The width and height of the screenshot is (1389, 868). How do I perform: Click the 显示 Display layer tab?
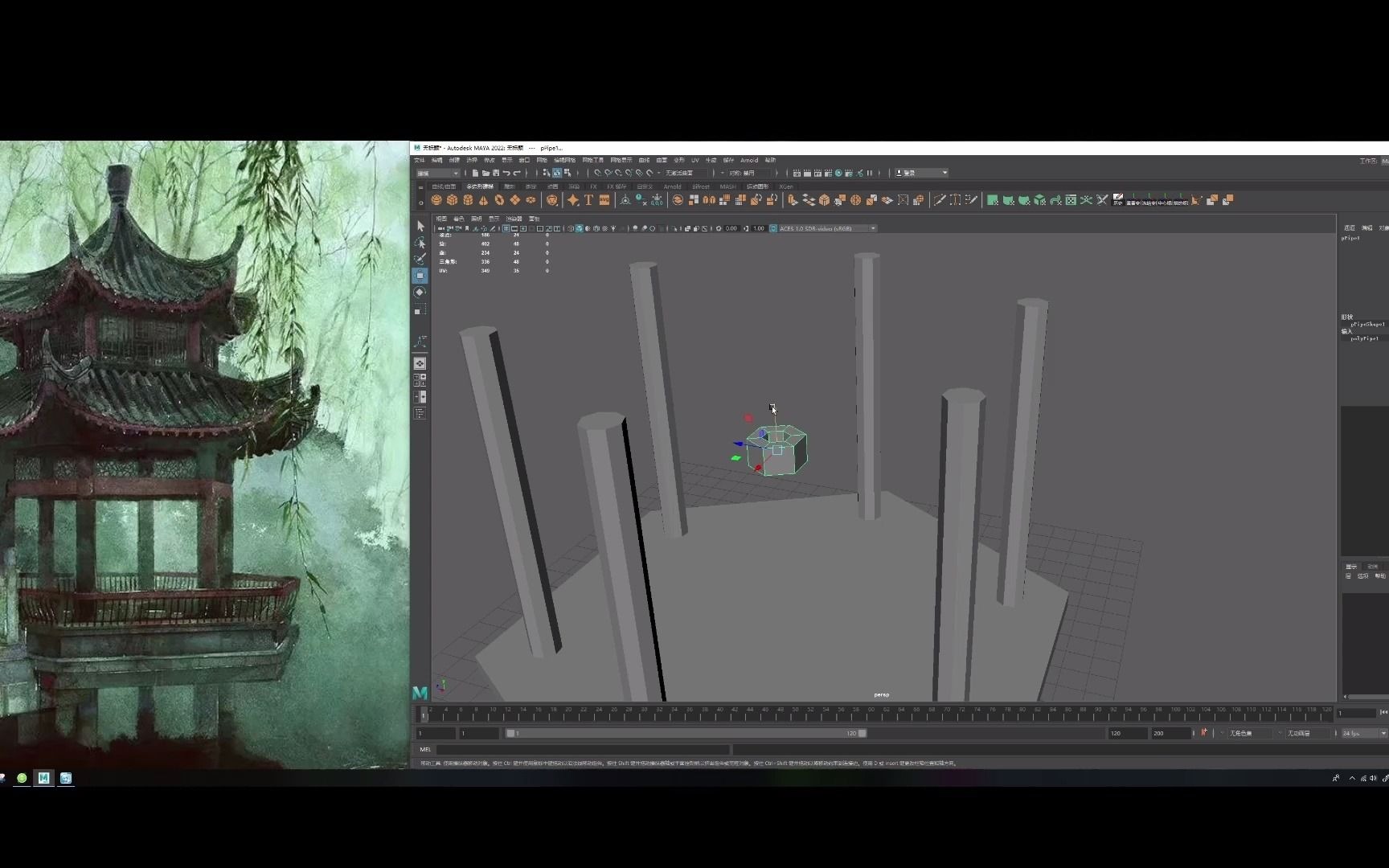pyautogui.click(x=1351, y=567)
